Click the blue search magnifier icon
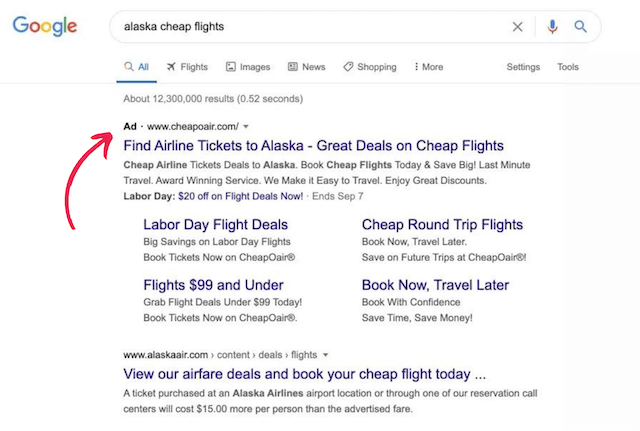This screenshot has width=640, height=431. pyautogui.click(x=580, y=27)
